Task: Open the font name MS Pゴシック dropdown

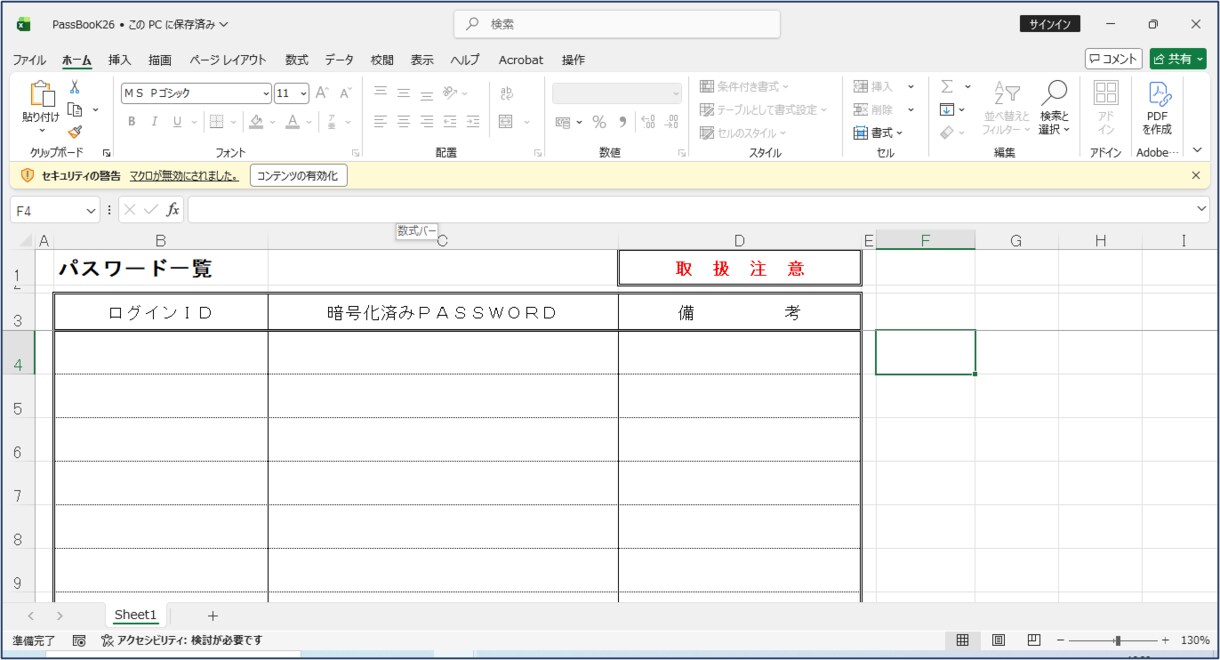Action: 265,93
